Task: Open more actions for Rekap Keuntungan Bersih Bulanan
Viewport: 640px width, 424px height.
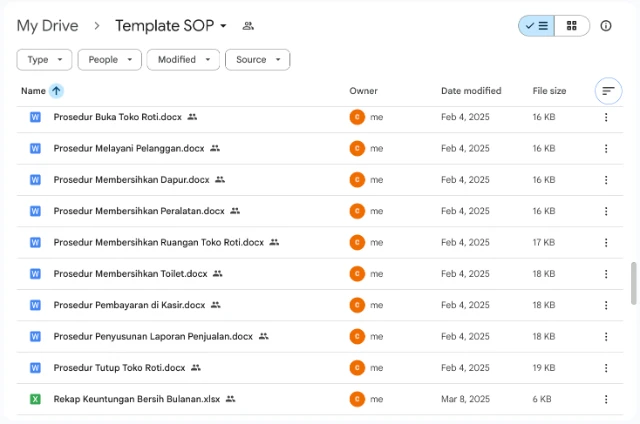Action: coord(606,399)
